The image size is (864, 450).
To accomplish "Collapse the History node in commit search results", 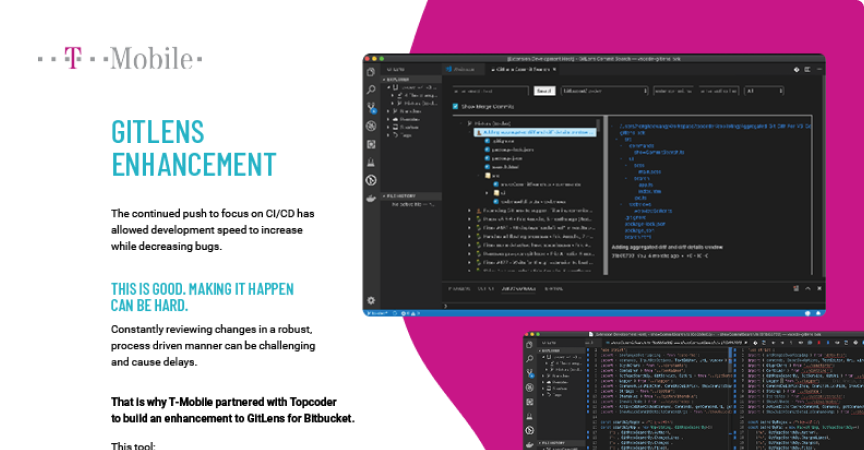I will [463, 123].
